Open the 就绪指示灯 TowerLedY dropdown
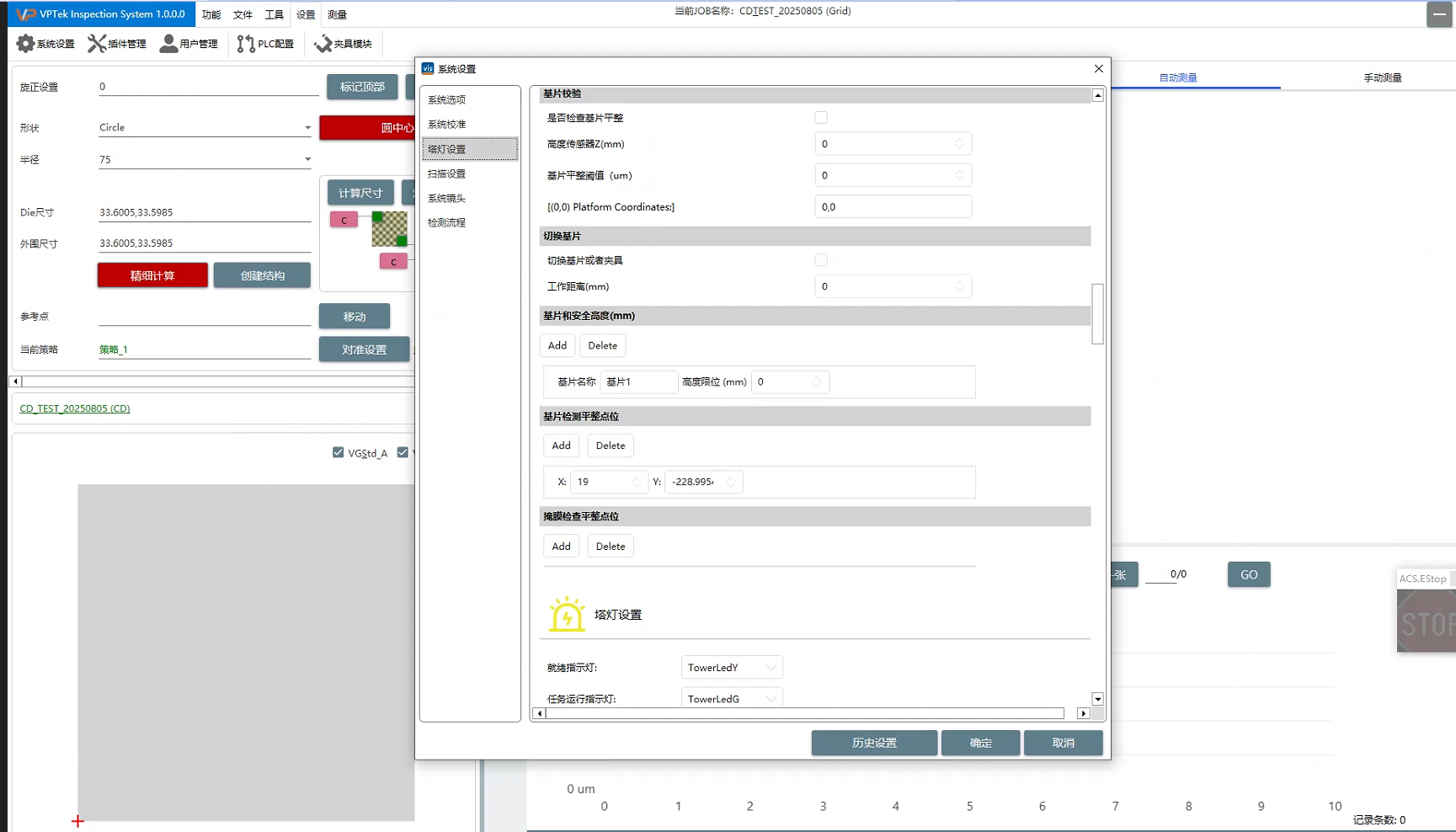This screenshot has height=832, width=1456. [731, 668]
